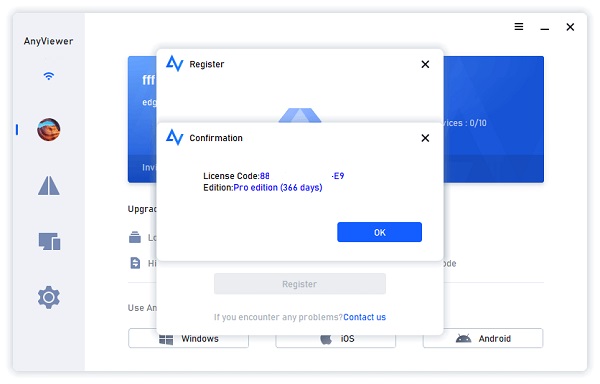Open the user profile avatar

[x=49, y=130]
